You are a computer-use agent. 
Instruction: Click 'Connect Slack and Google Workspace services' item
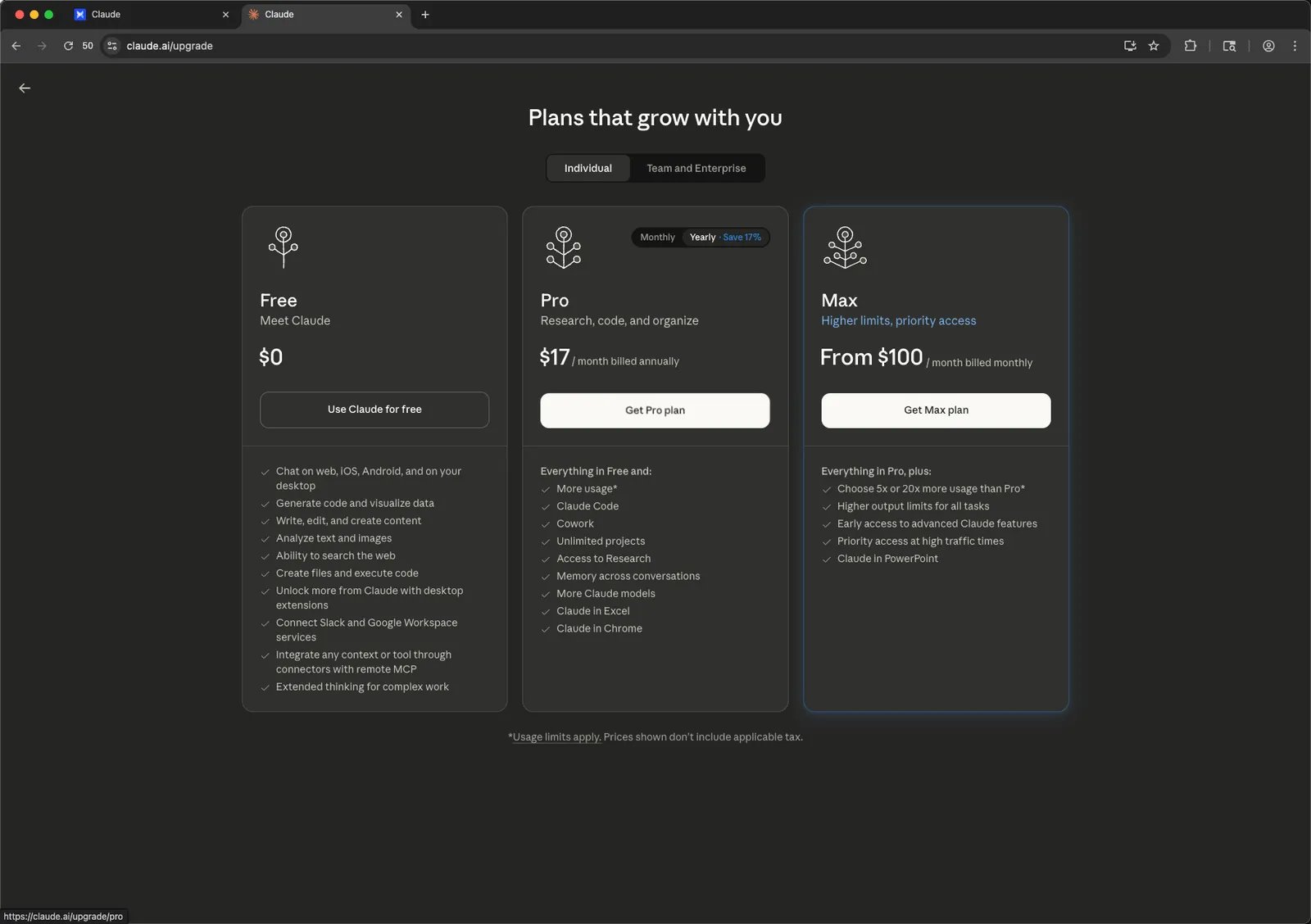point(366,630)
